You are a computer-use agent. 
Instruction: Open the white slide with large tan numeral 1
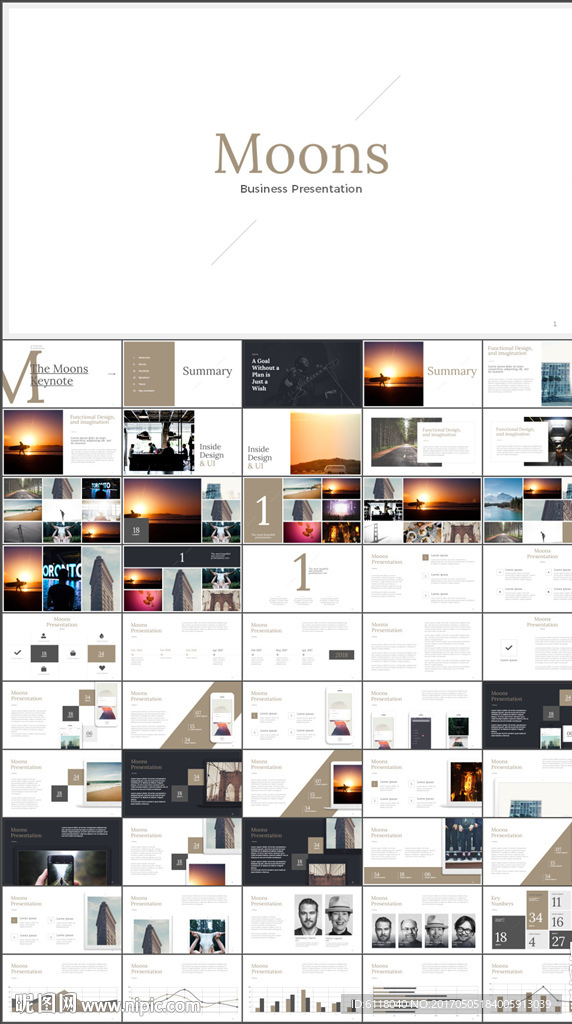coord(302,579)
